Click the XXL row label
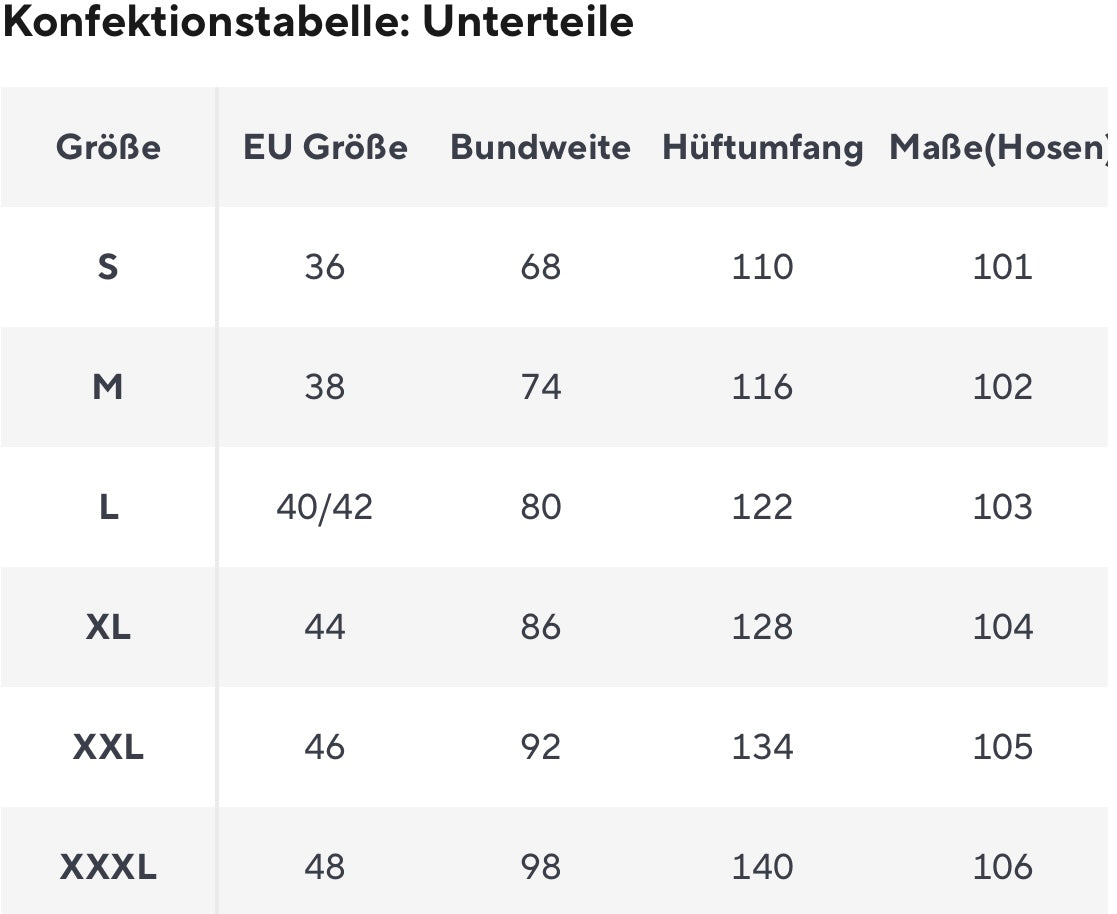Viewport: 1117px width, 914px height. 108,747
